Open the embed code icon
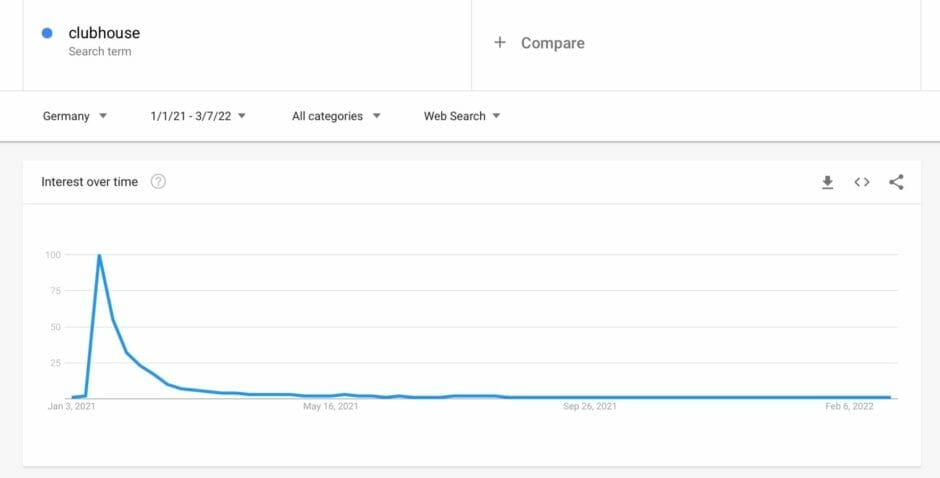Screen dimensions: 940x478 861,182
